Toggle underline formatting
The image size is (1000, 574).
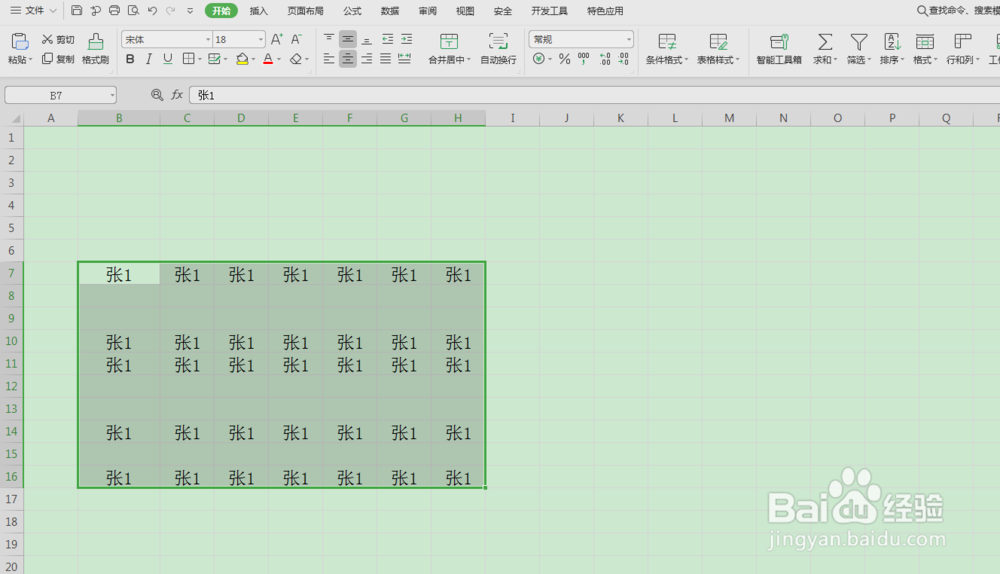tap(168, 59)
